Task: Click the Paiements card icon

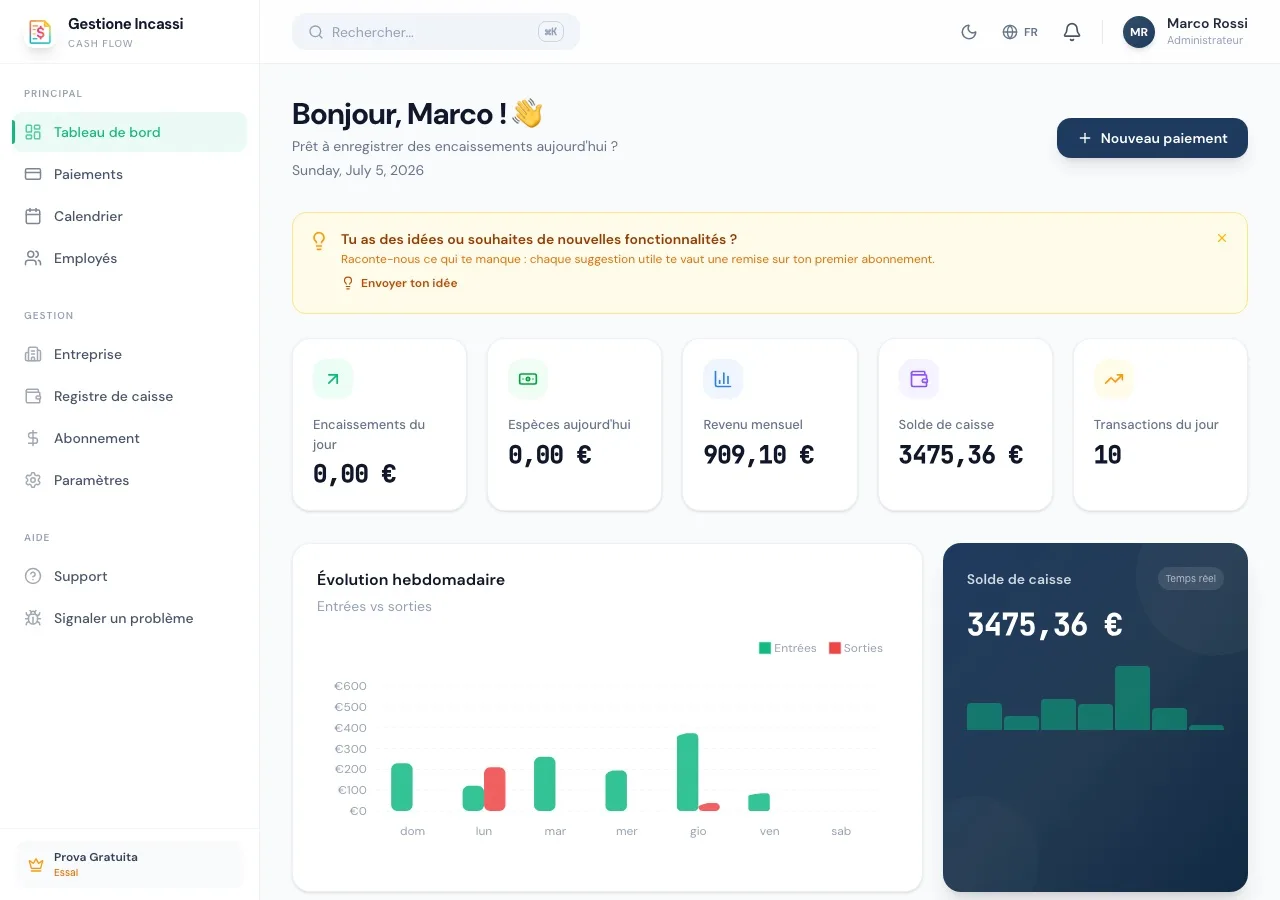Action: point(33,174)
